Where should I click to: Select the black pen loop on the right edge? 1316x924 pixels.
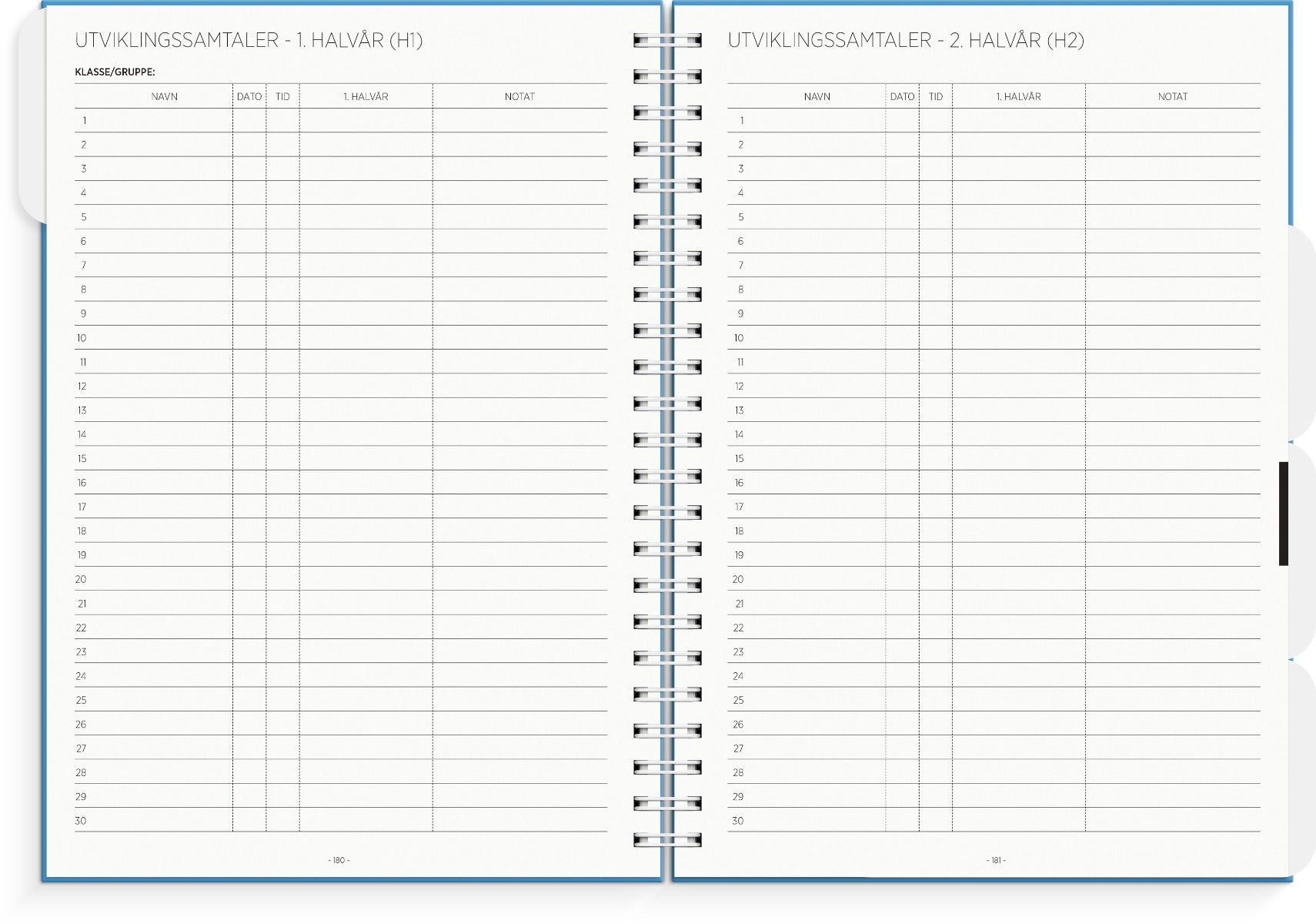1284,512
